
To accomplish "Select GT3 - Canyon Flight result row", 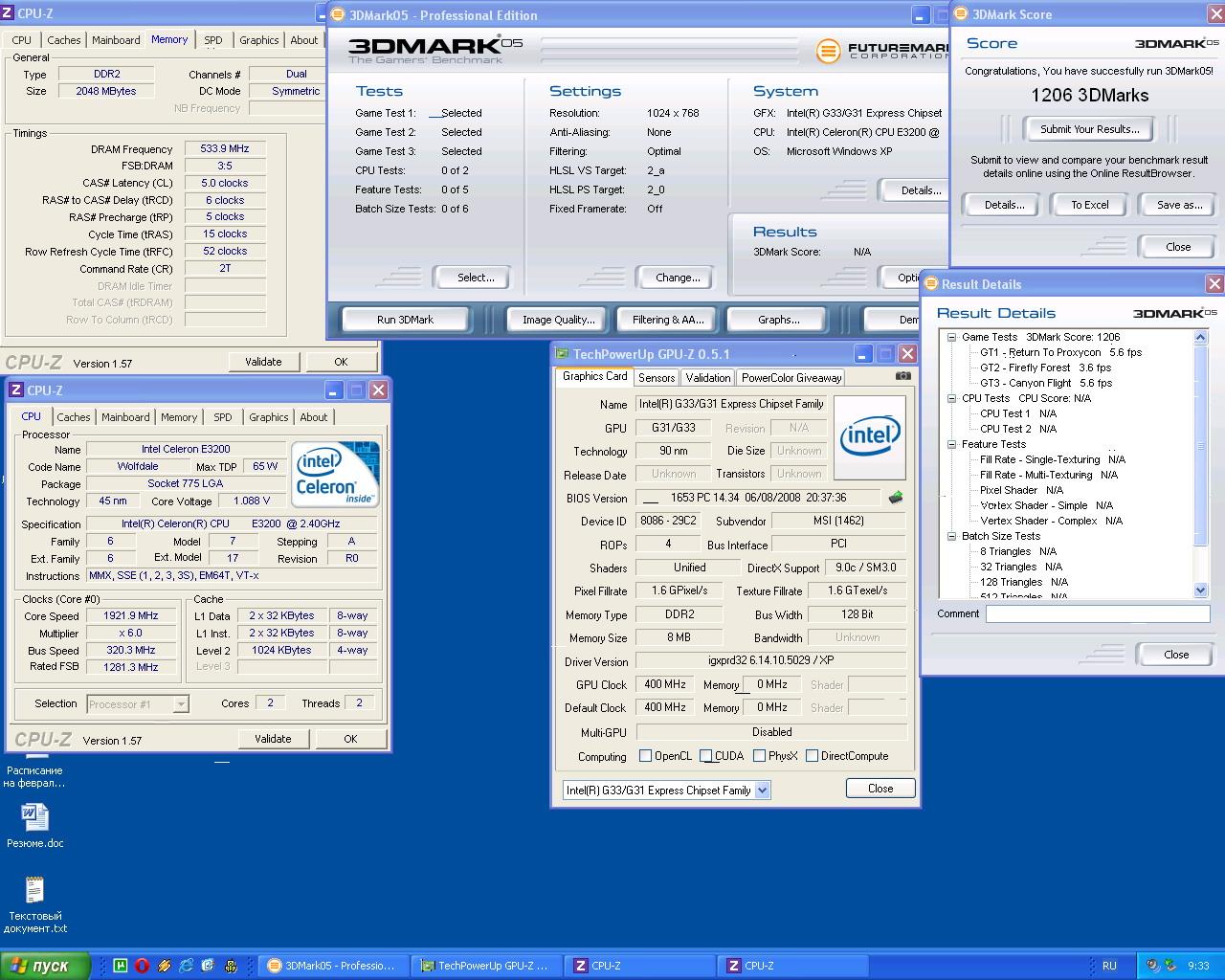I will coord(1045,383).
